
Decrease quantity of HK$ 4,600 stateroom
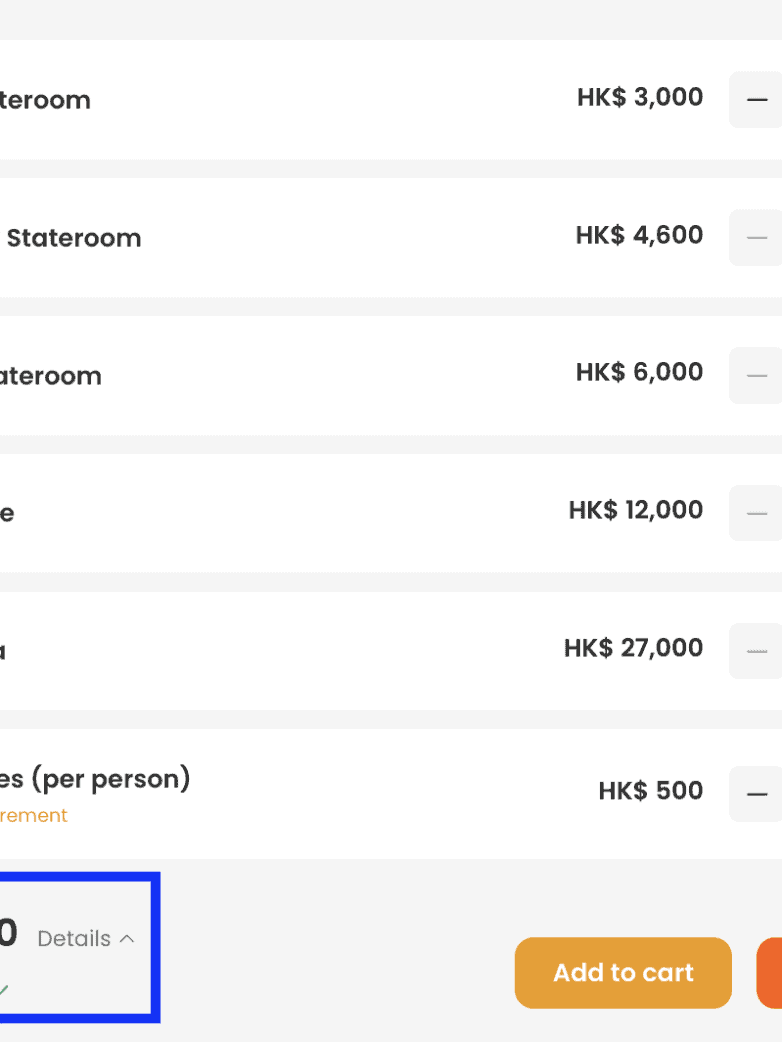point(757,238)
